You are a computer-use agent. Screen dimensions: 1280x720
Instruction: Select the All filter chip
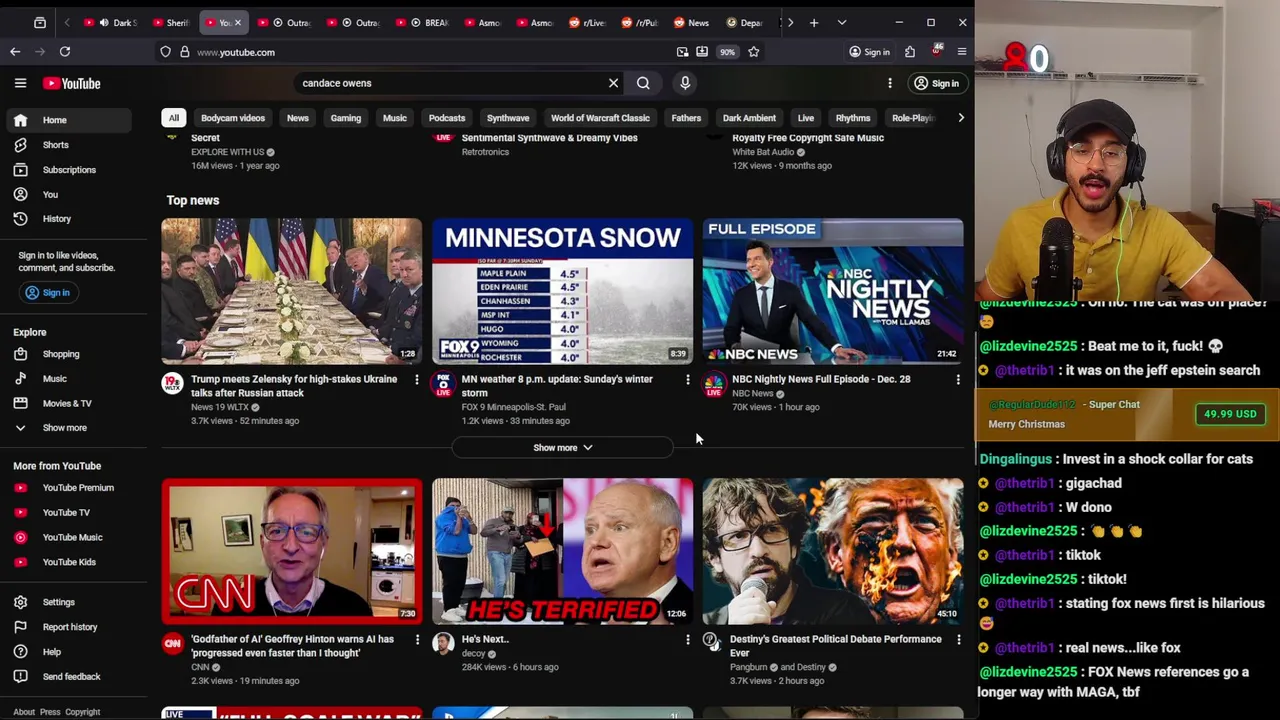[x=174, y=118]
